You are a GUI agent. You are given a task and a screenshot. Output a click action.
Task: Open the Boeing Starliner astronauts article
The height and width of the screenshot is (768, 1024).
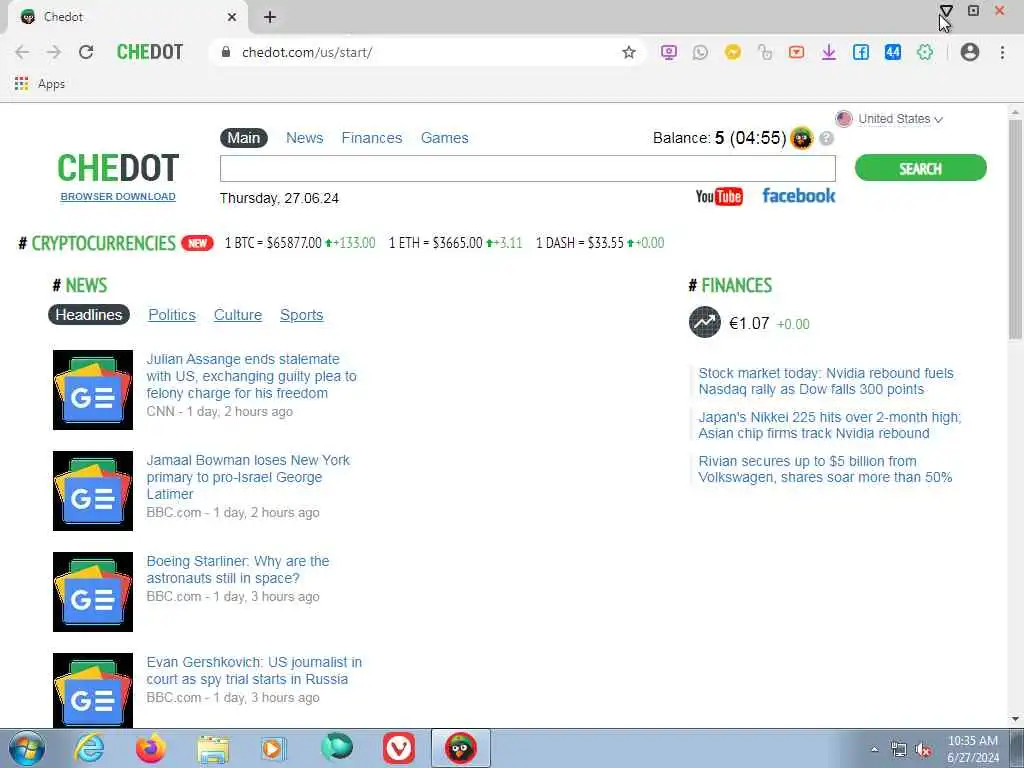[238, 569]
